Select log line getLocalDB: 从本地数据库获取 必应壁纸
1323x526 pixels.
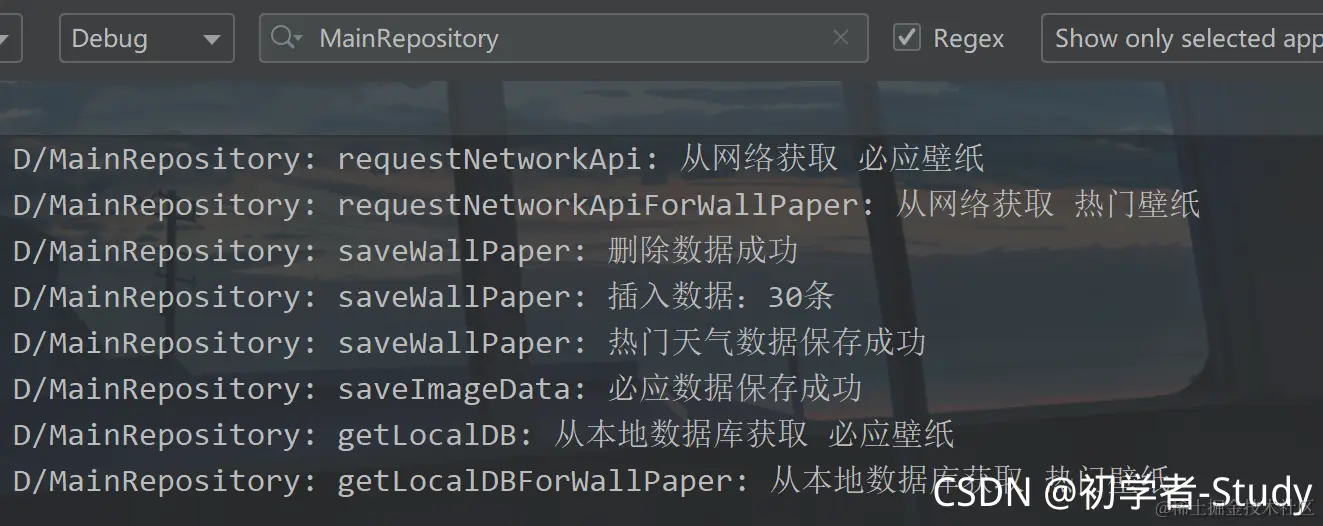[484, 434]
